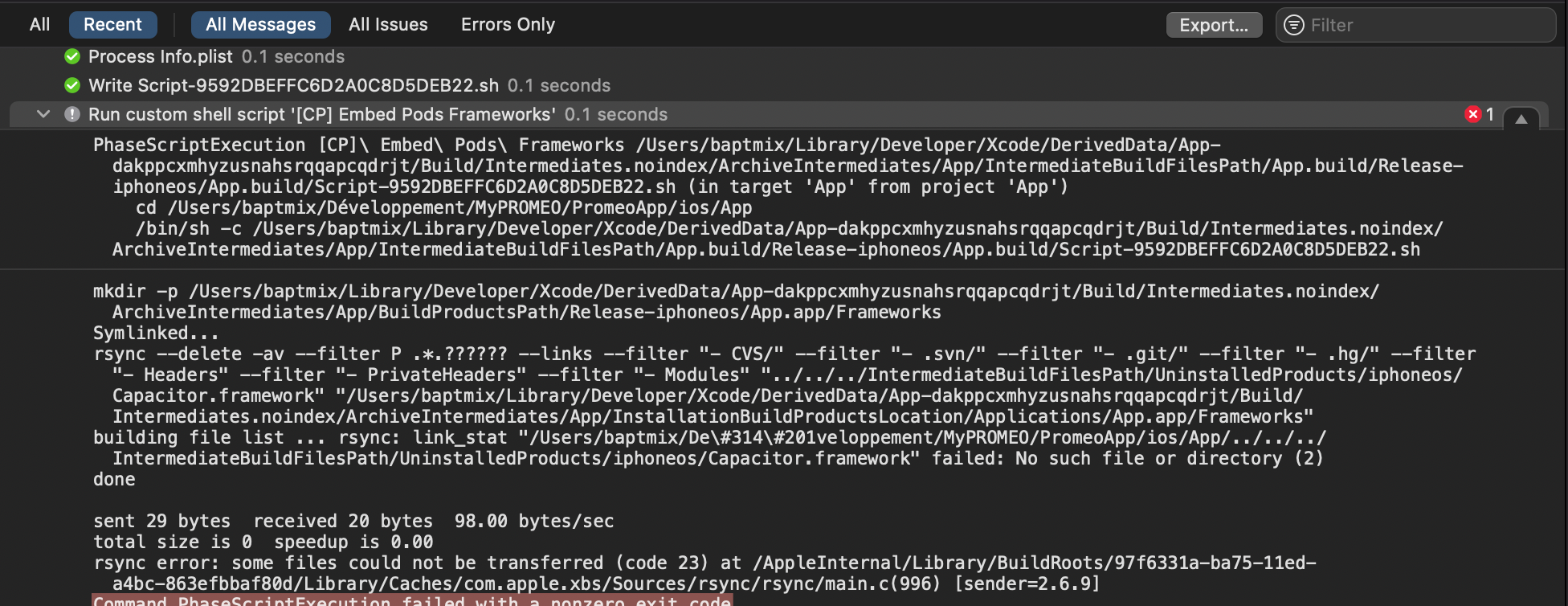Viewport: 1568px width, 606px height.
Task: Focus the Filter search field
Action: pos(1415,25)
